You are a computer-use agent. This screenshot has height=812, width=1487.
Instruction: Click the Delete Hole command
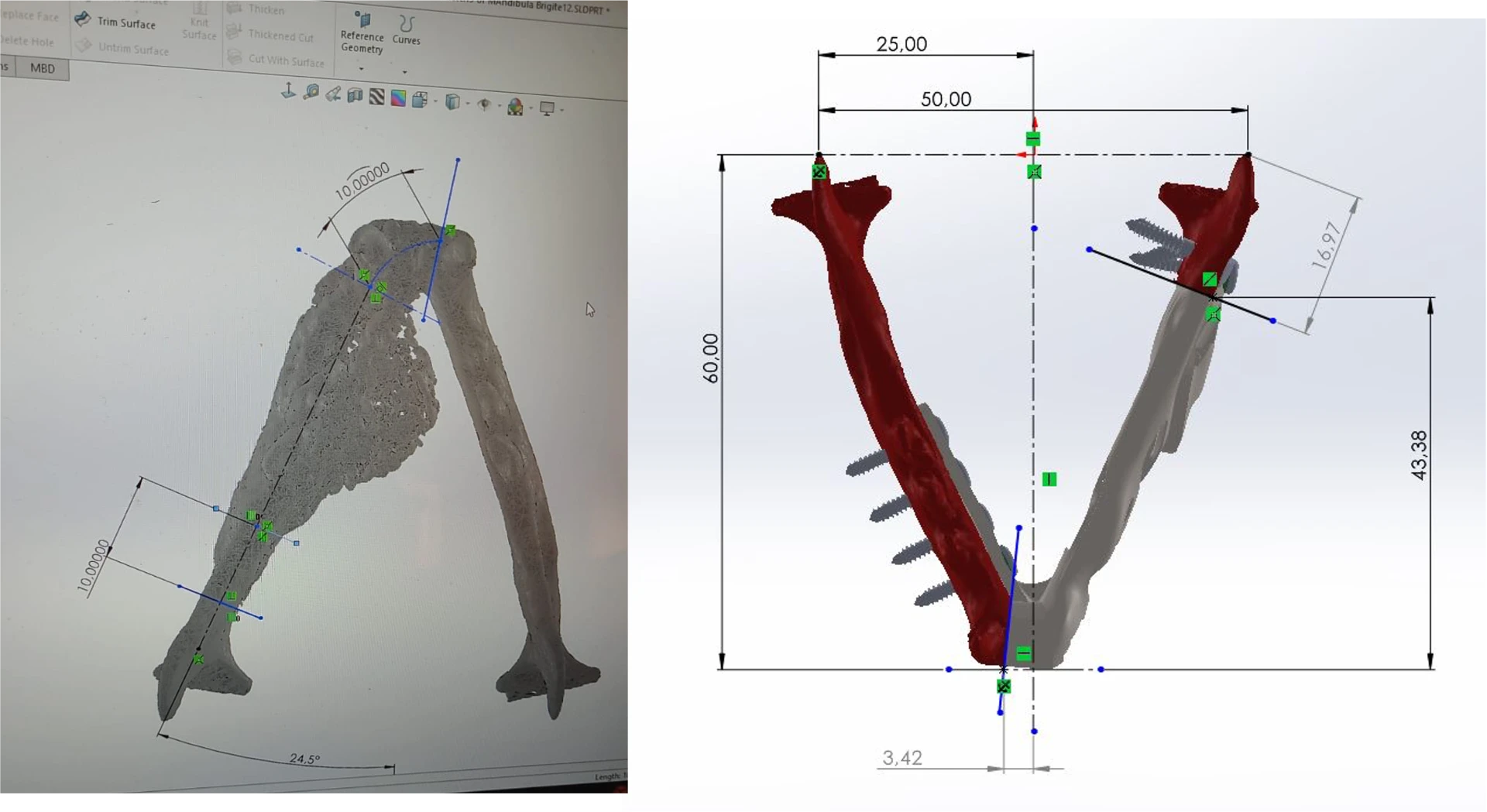(x=26, y=41)
